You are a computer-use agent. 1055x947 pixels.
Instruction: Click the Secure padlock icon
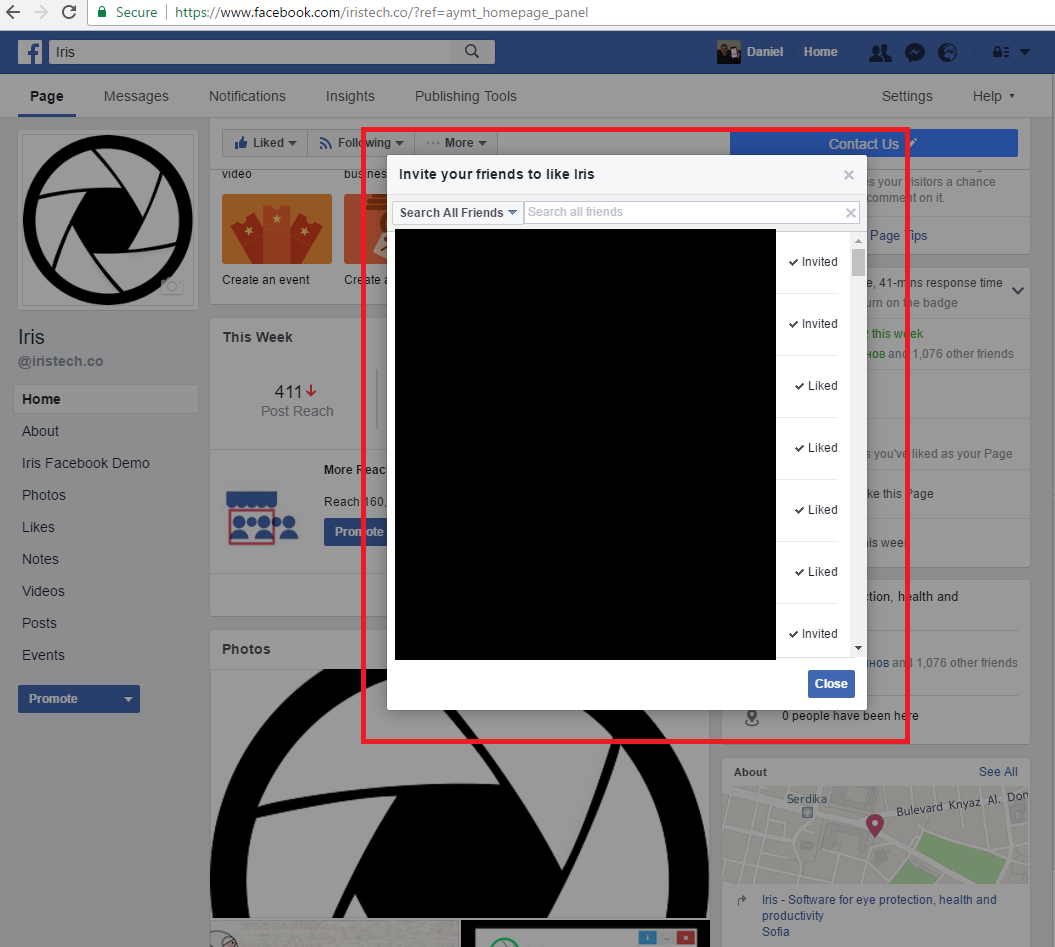102,12
